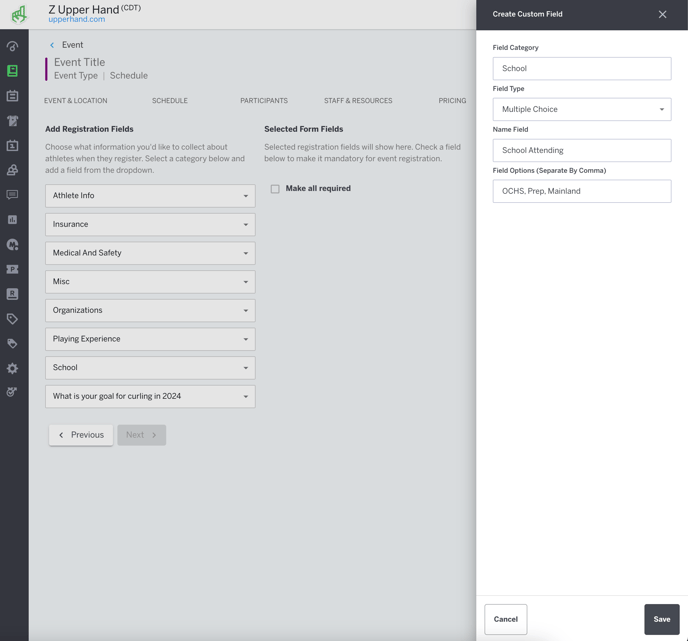Open the schedule list calendar icon
Image resolution: width=688 pixels, height=641 pixels.
pyautogui.click(x=12, y=96)
